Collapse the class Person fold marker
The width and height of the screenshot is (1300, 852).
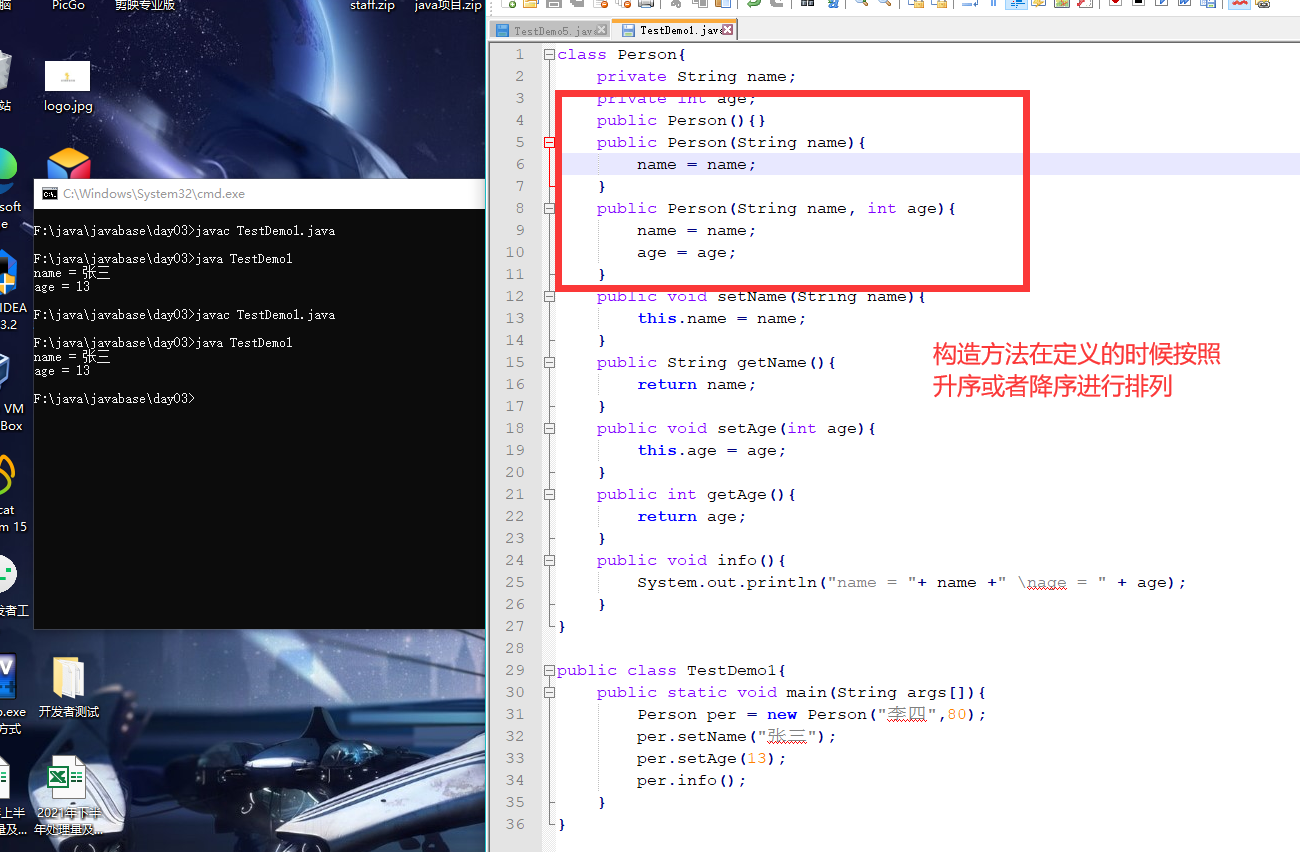click(x=549, y=54)
